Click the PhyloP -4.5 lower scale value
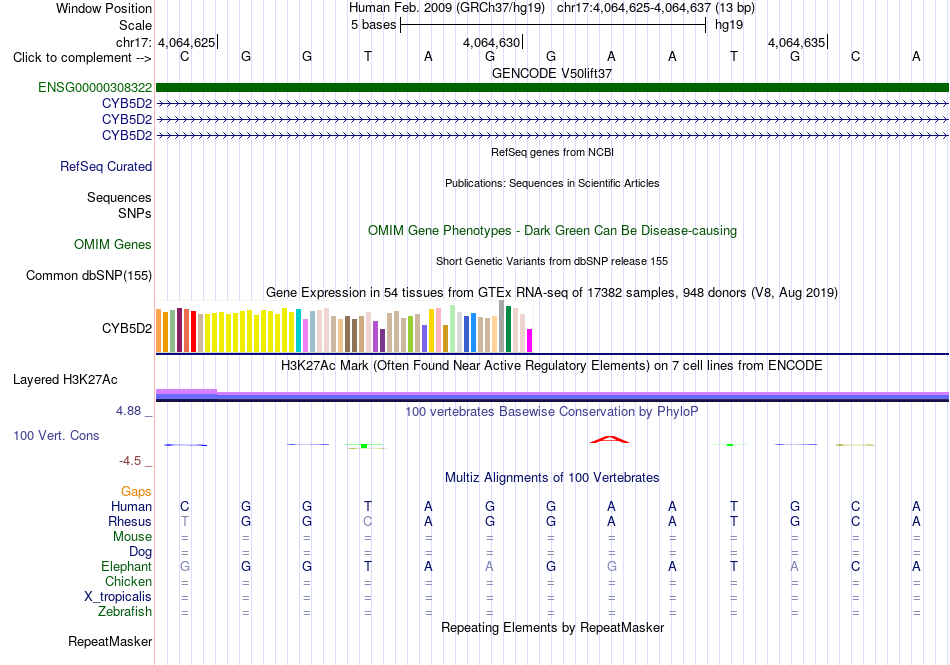The height and width of the screenshot is (665, 950). [x=130, y=461]
